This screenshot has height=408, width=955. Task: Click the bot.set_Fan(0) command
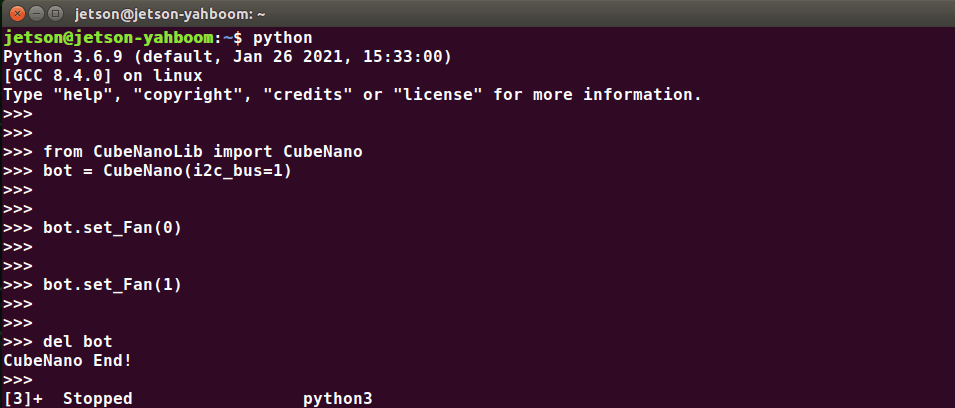[x=113, y=228]
